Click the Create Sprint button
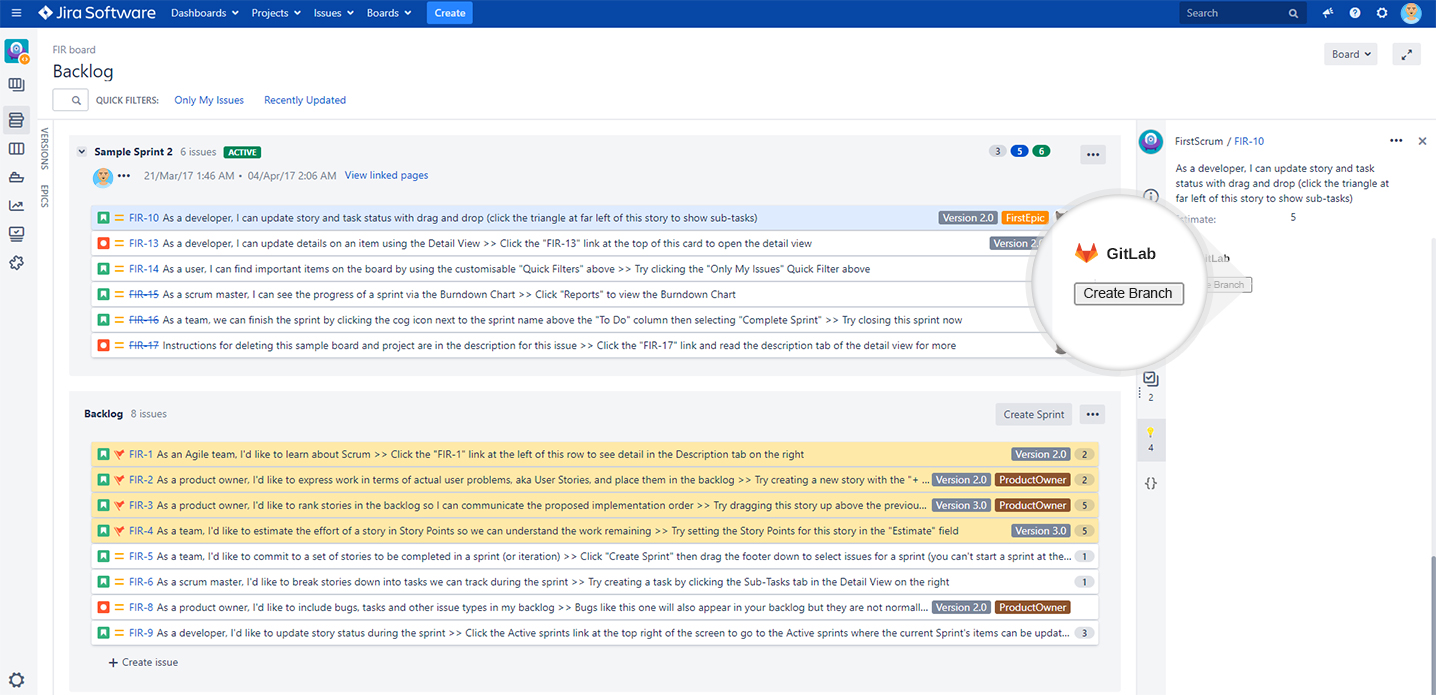 [x=1033, y=414]
